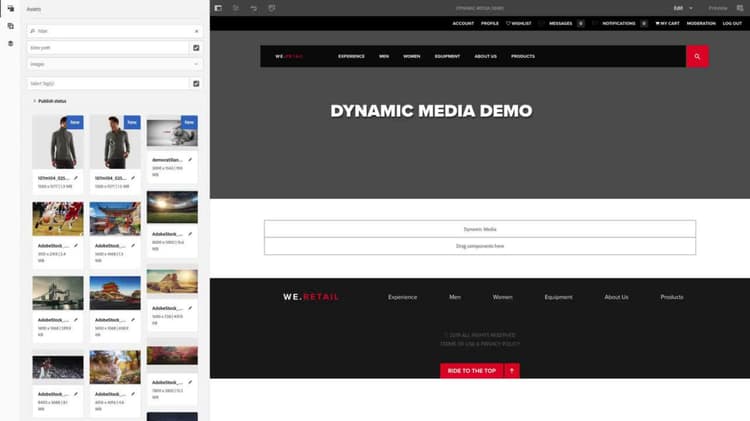Select ABOUT US in the main navigation
This screenshot has width=750, height=421.
coord(485,56)
